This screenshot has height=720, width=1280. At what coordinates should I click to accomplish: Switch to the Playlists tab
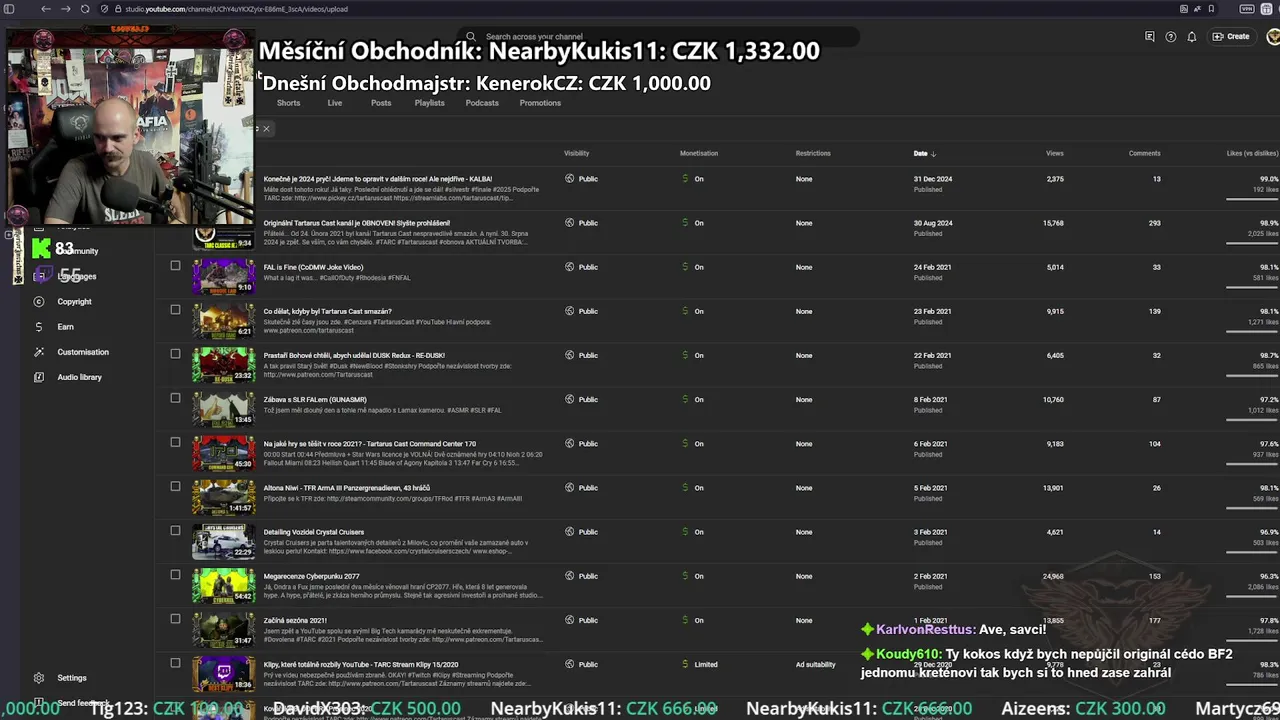[x=430, y=103]
